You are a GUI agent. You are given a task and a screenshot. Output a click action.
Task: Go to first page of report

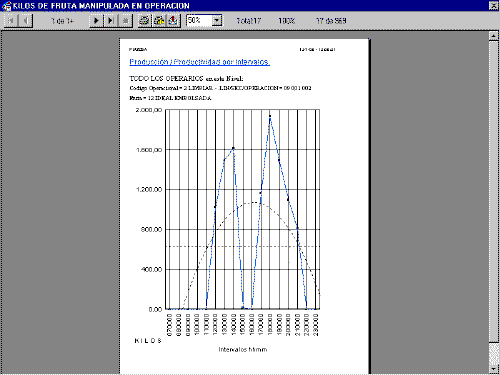click(11, 21)
